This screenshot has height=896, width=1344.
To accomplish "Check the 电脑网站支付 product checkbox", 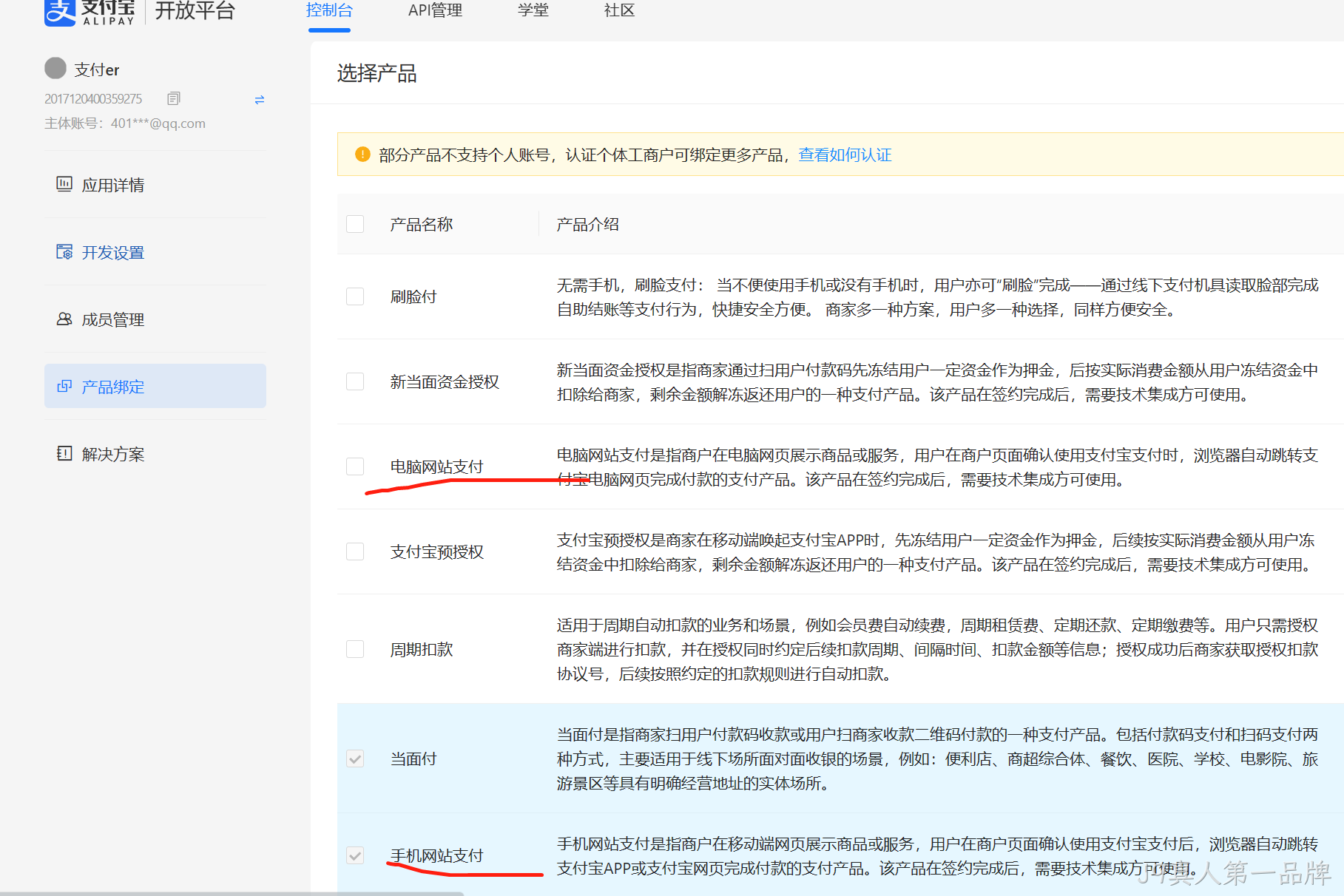I will (x=355, y=466).
